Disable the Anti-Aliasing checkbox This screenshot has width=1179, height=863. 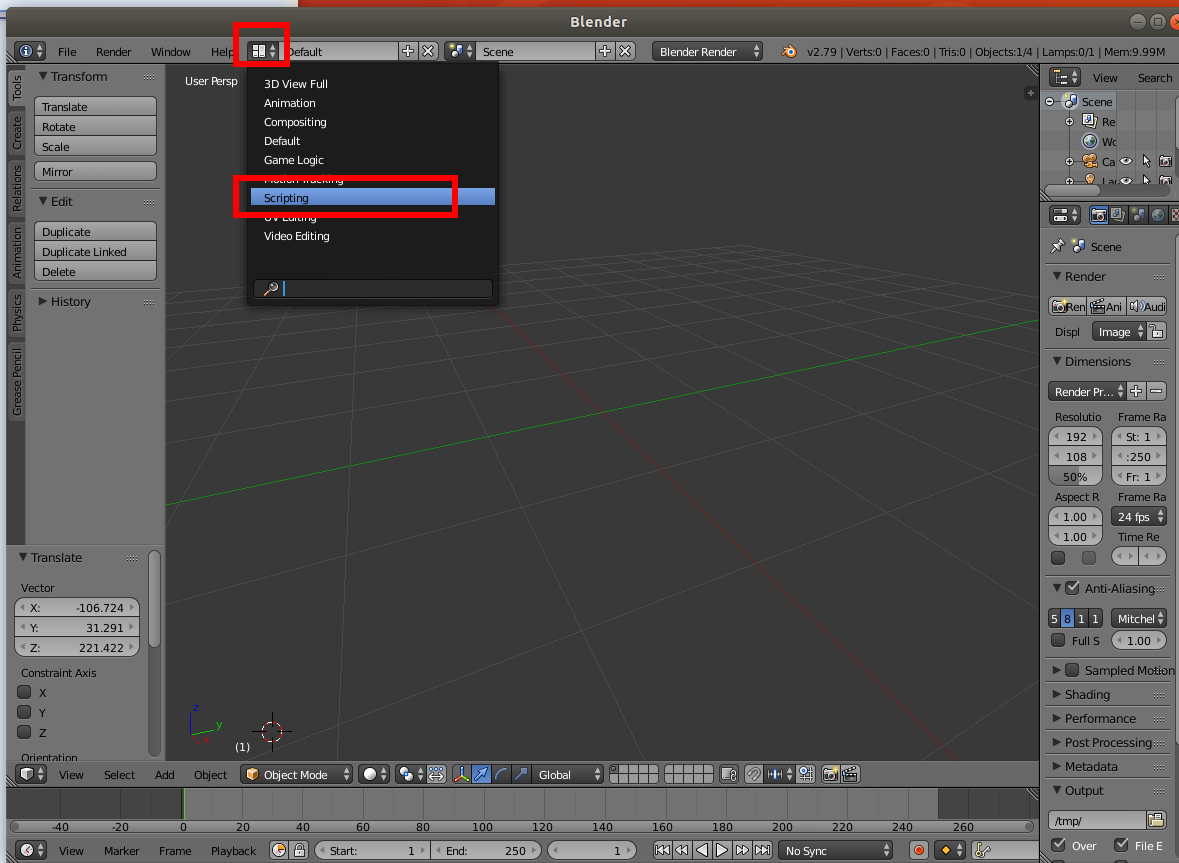click(x=1073, y=588)
